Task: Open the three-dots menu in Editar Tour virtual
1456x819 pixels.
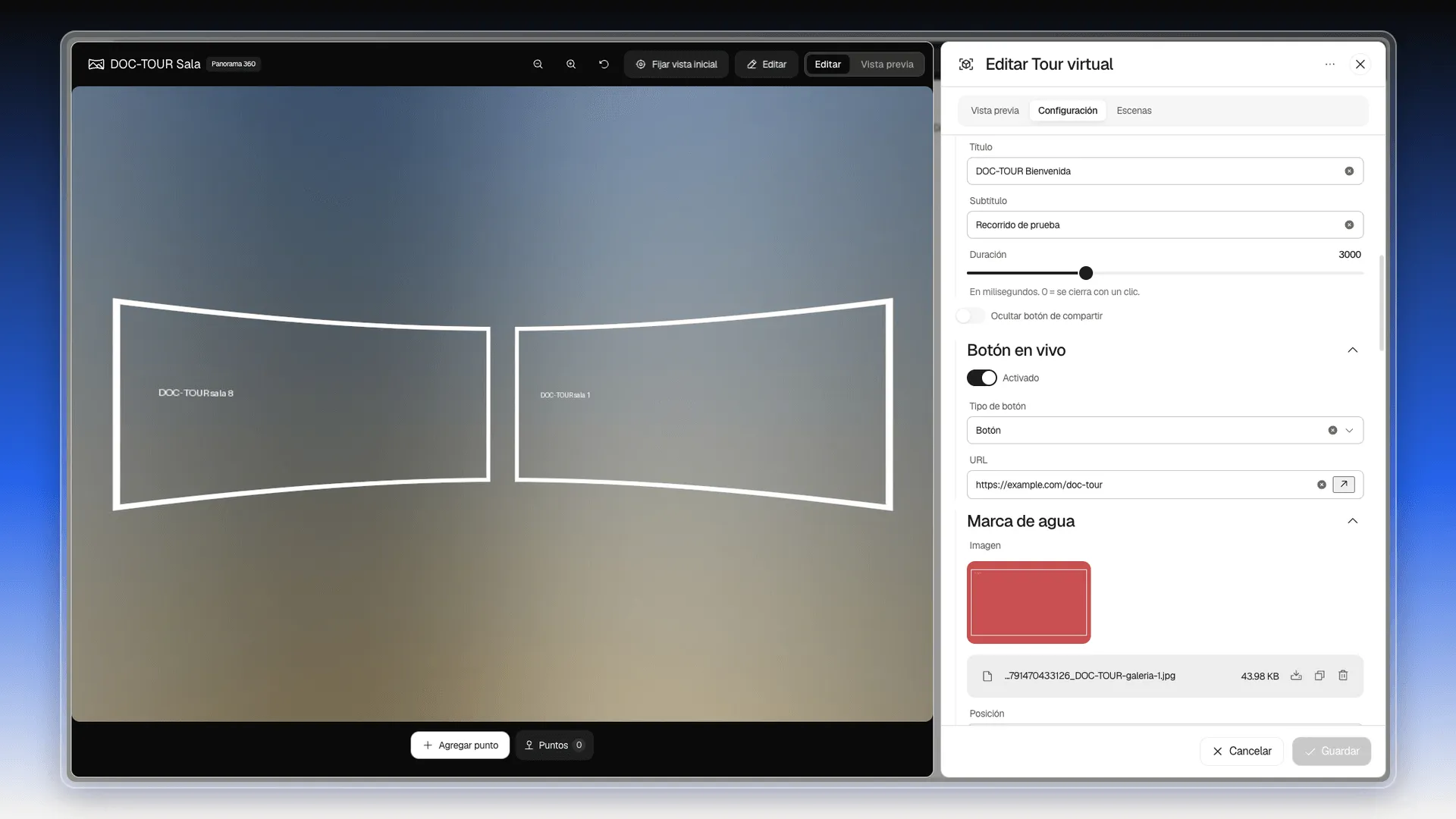Action: tap(1329, 64)
